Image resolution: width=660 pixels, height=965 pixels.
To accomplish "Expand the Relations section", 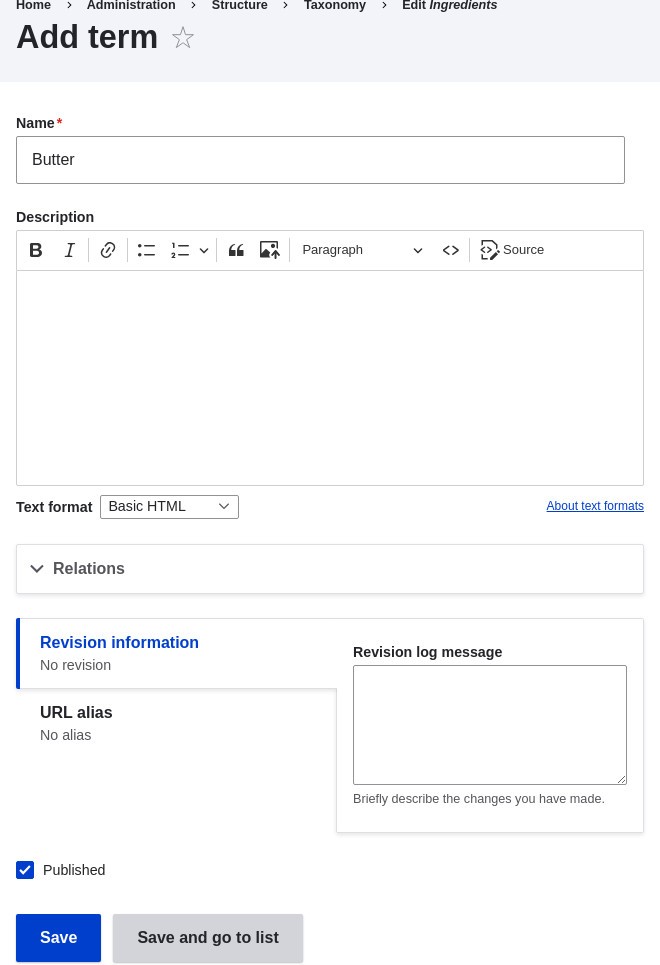I will tap(89, 569).
